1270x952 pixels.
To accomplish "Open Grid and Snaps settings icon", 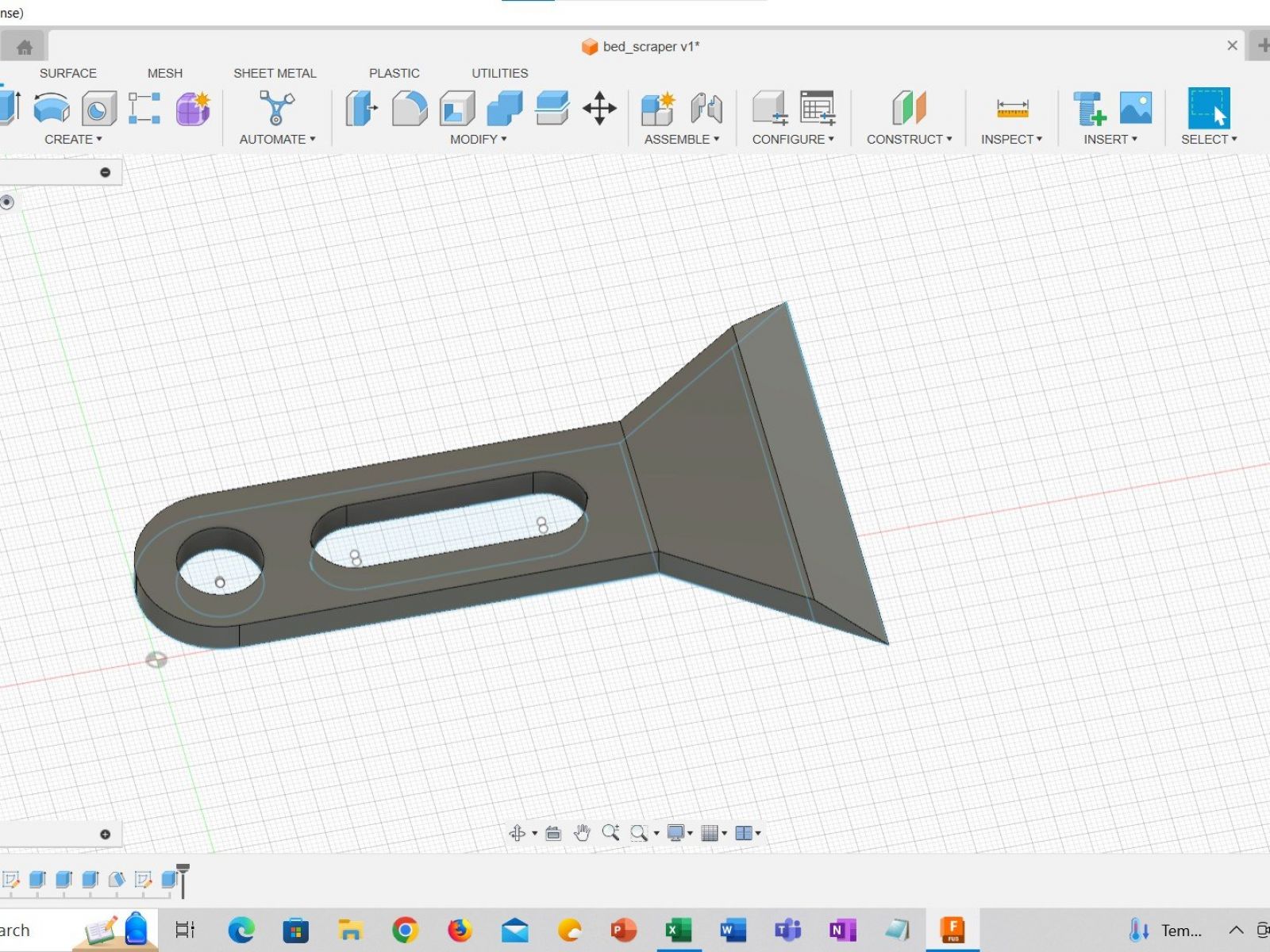I will pyautogui.click(x=710, y=833).
